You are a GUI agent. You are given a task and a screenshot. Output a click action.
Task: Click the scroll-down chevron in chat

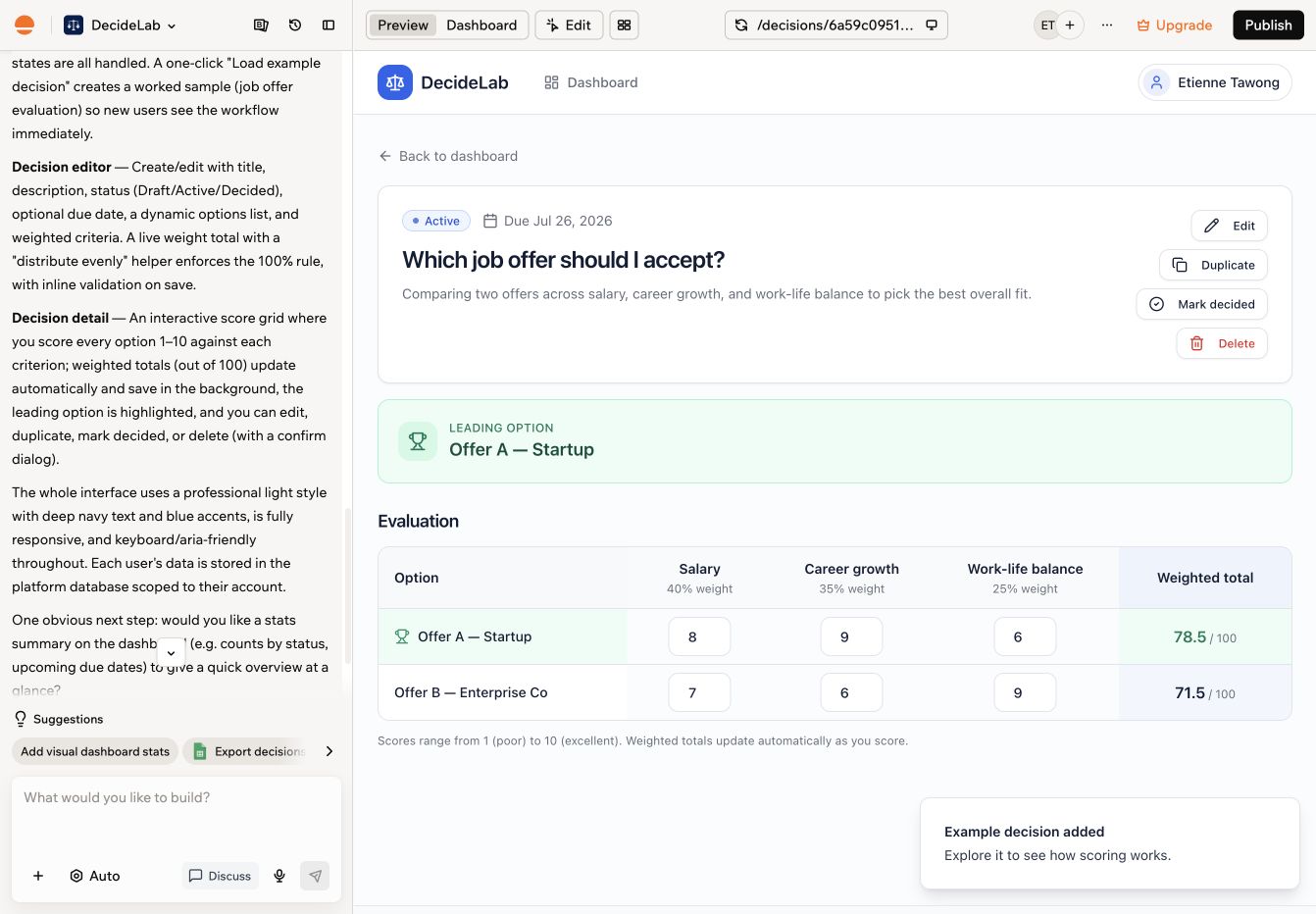point(171,652)
